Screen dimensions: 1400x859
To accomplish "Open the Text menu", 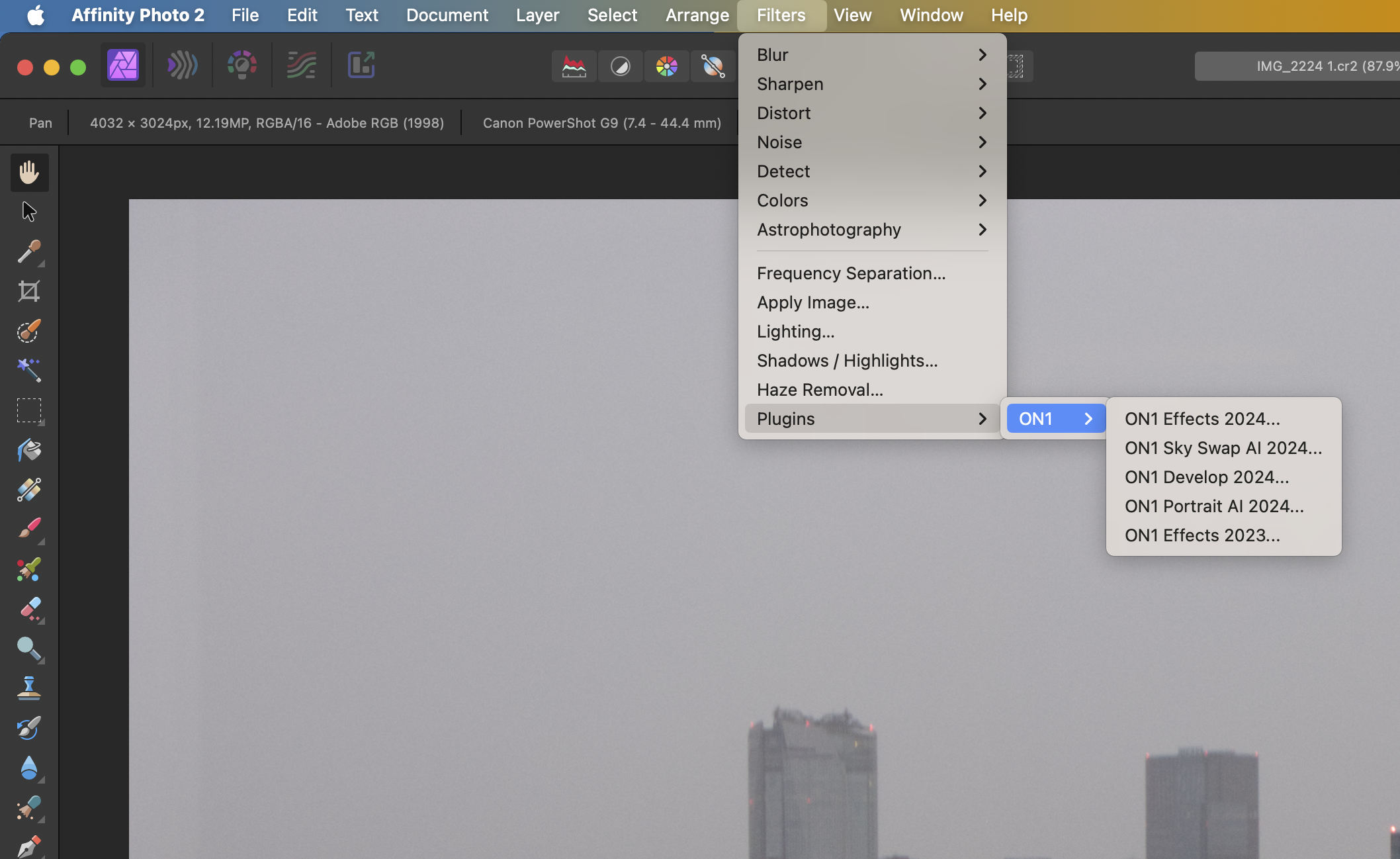I will point(362,15).
